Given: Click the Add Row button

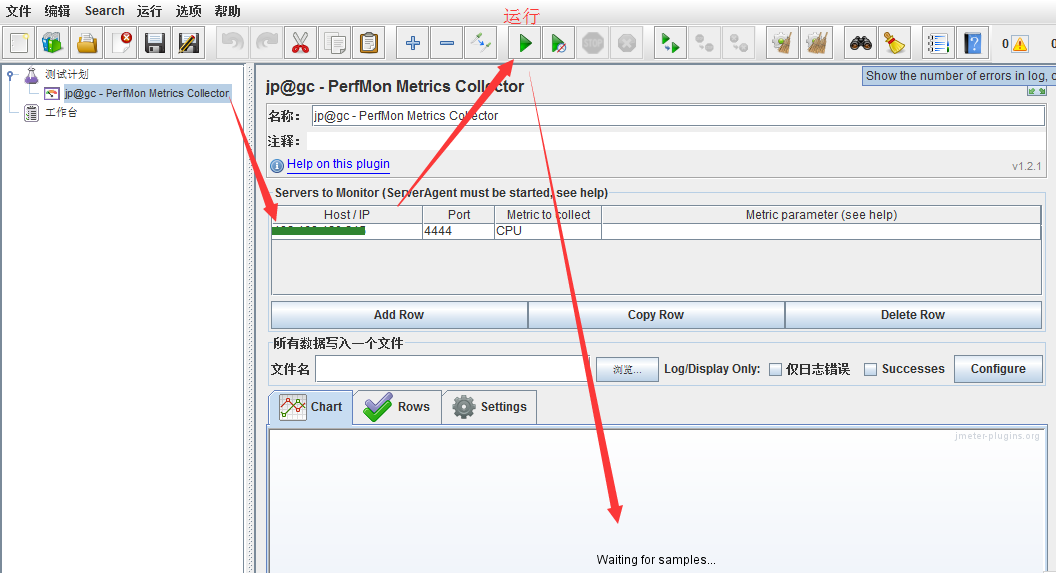Looking at the screenshot, I should click(x=399, y=314).
